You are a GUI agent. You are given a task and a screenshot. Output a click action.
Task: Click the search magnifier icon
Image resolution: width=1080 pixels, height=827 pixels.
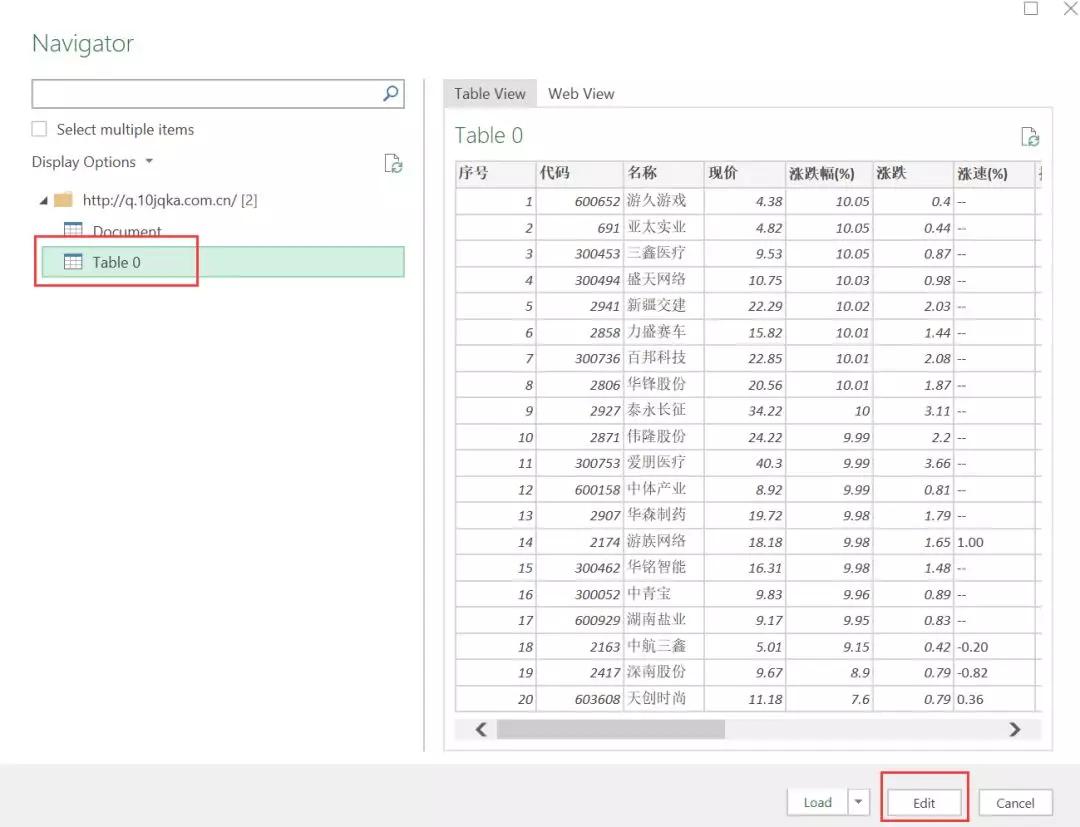pyautogui.click(x=391, y=94)
